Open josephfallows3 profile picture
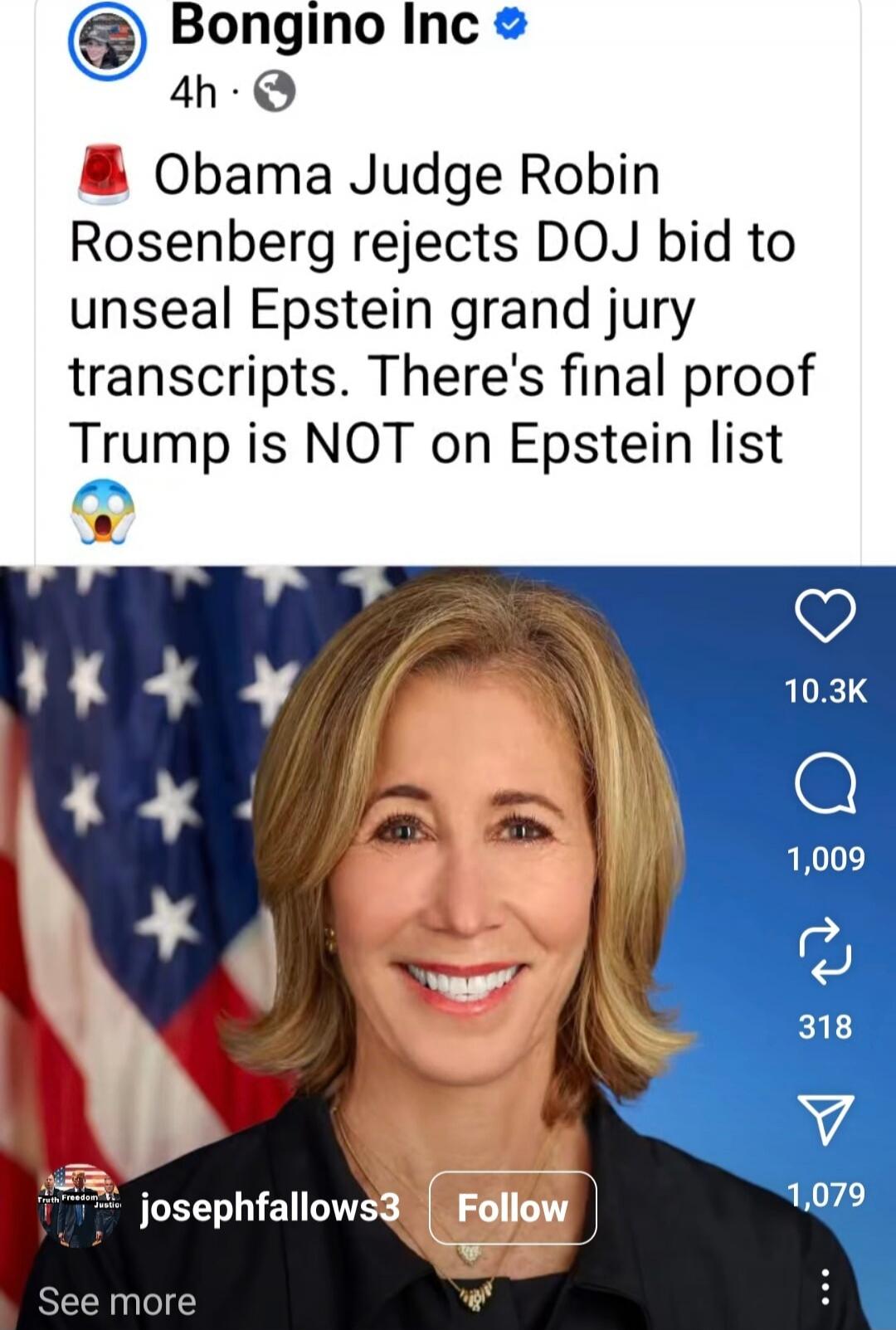Viewport: 896px width, 1330px height. pos(80,1206)
